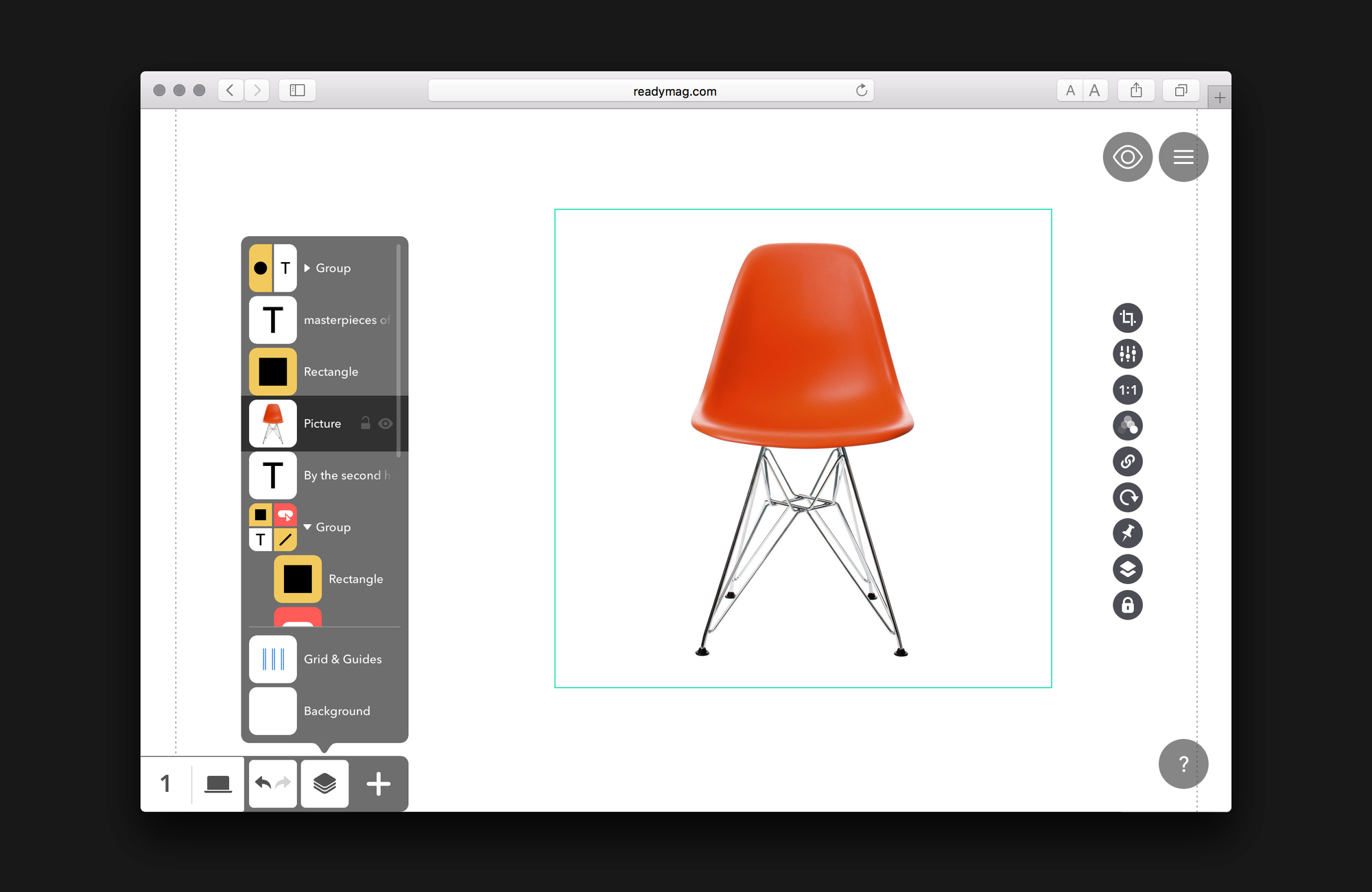Expand the top collapsed Group layer
The image size is (1372, 892).
[x=307, y=268]
